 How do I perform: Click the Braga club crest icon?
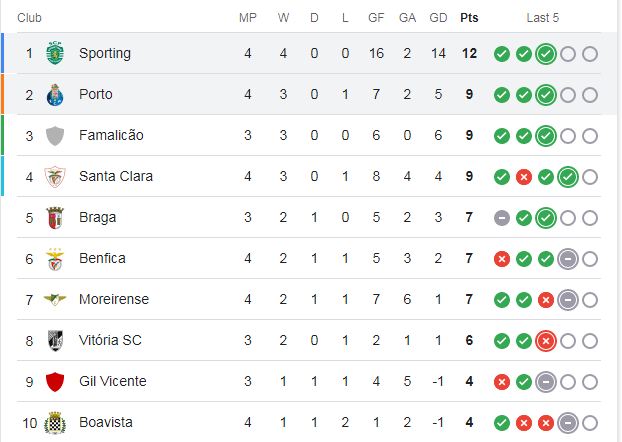[x=55, y=218]
